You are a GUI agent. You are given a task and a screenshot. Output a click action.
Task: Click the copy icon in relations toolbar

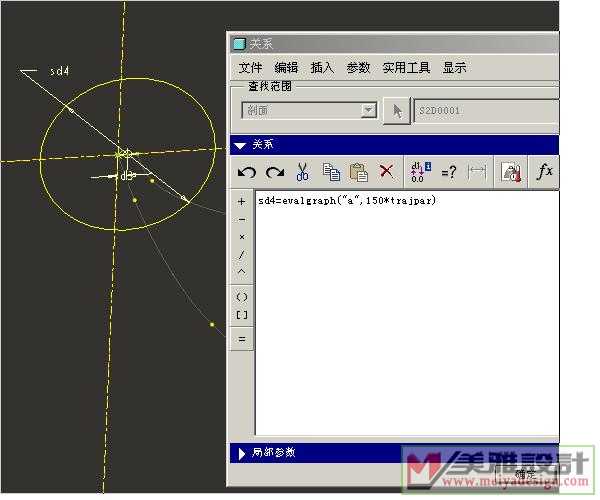(x=331, y=172)
